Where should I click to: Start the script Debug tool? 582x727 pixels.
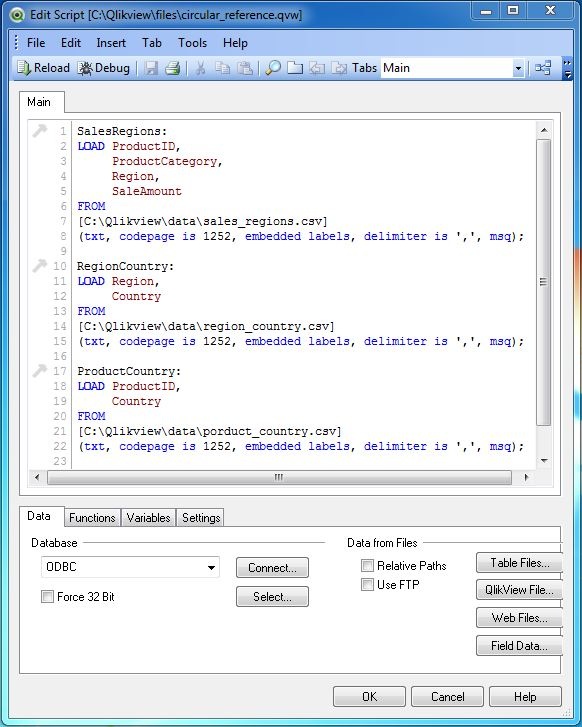(103, 68)
